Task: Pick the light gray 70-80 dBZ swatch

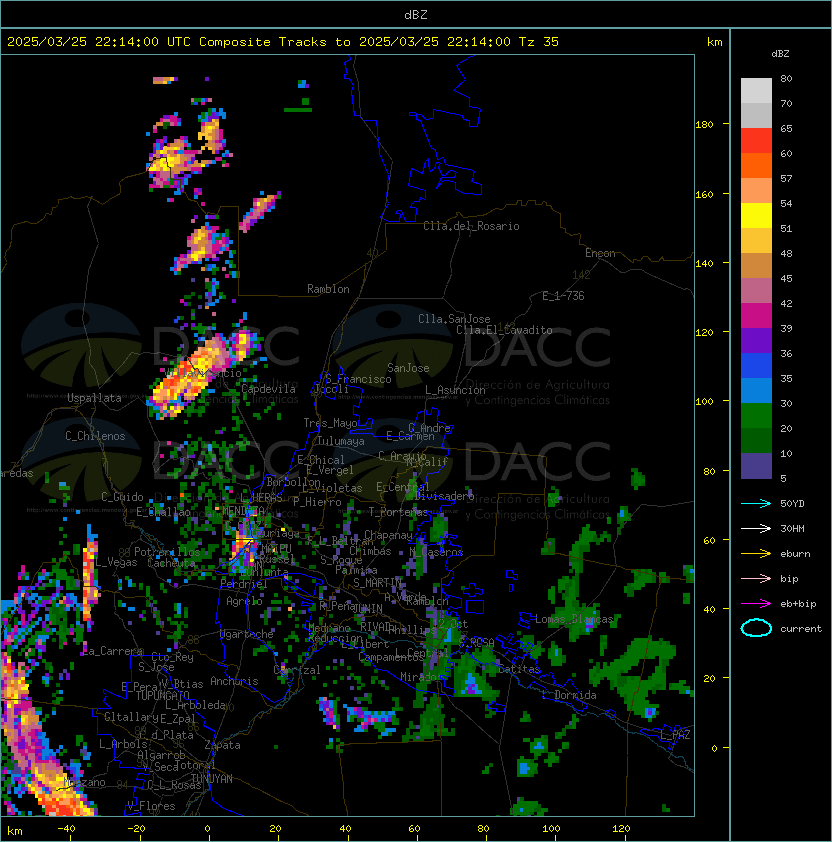Action: coord(756,91)
